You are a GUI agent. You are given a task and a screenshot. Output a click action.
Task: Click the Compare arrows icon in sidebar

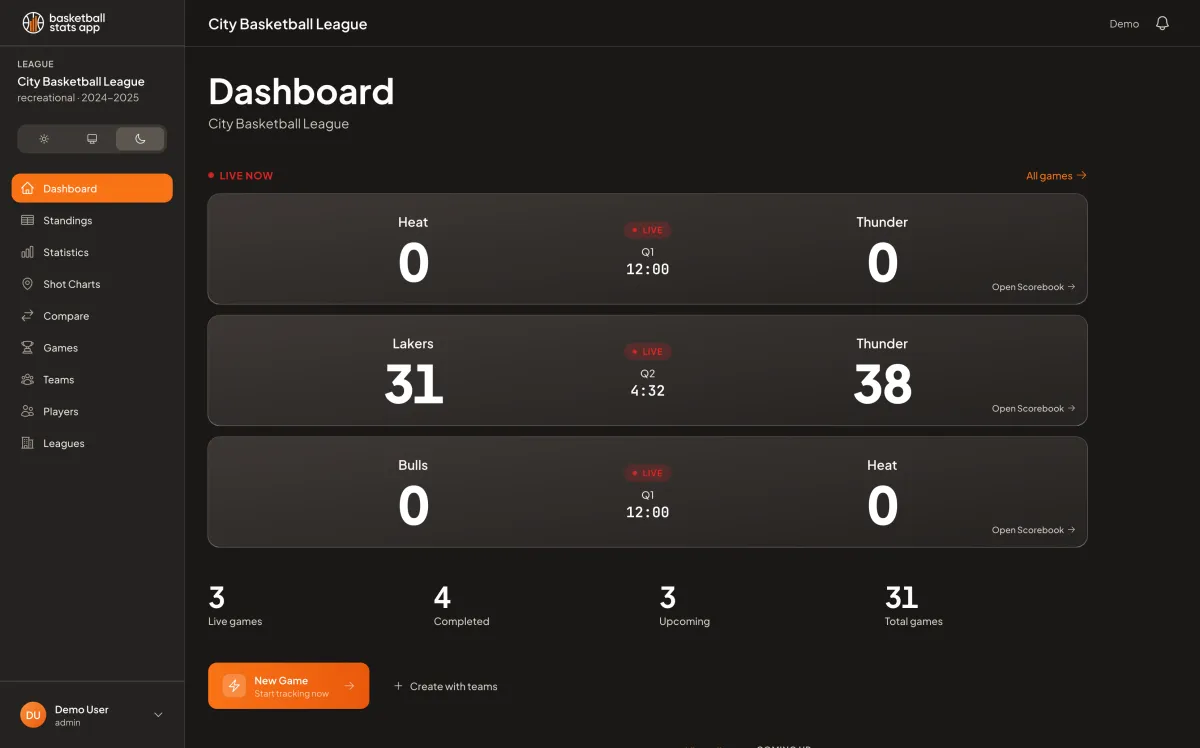pos(27,316)
